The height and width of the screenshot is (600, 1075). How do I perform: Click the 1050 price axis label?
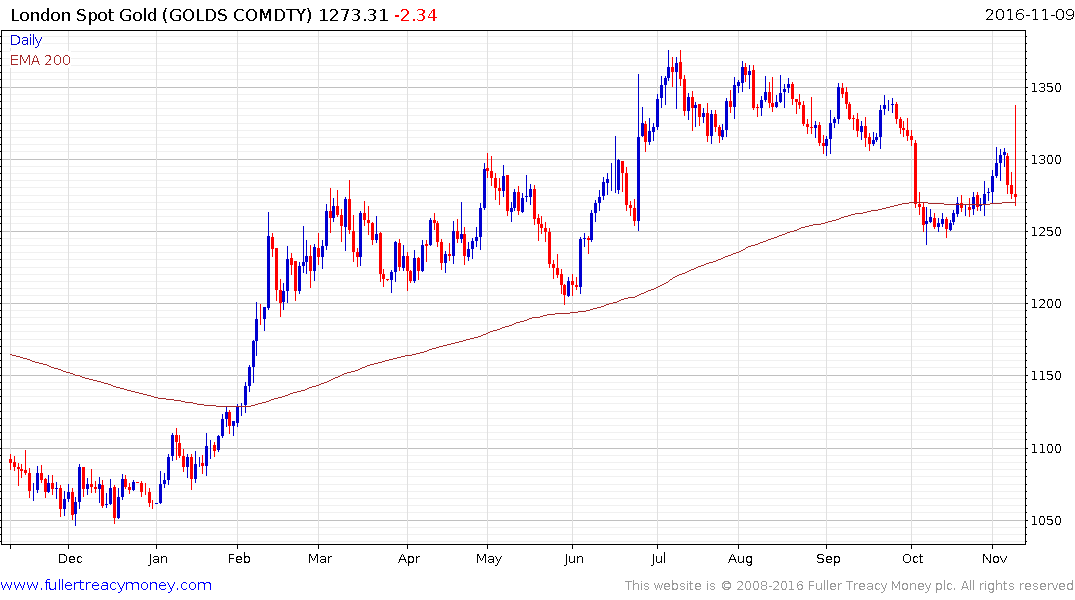tap(1046, 520)
